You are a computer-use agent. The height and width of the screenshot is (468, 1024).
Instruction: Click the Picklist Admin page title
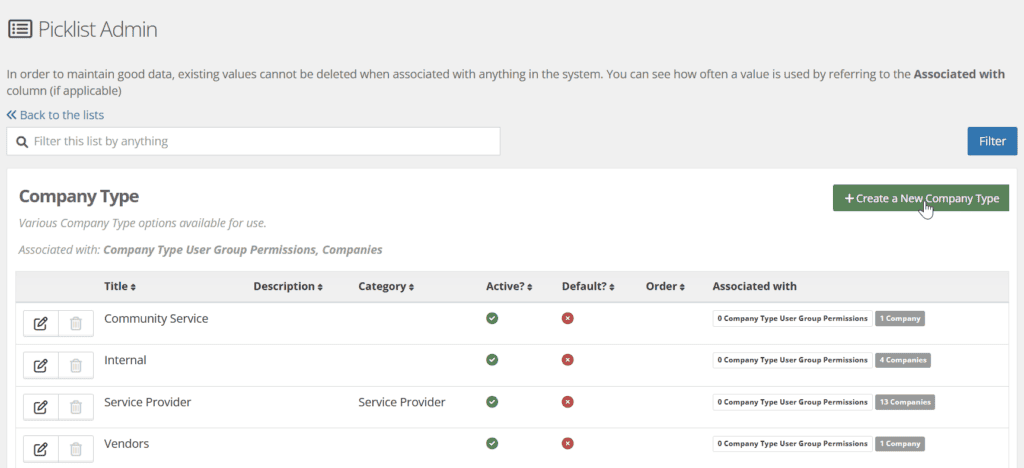click(97, 29)
